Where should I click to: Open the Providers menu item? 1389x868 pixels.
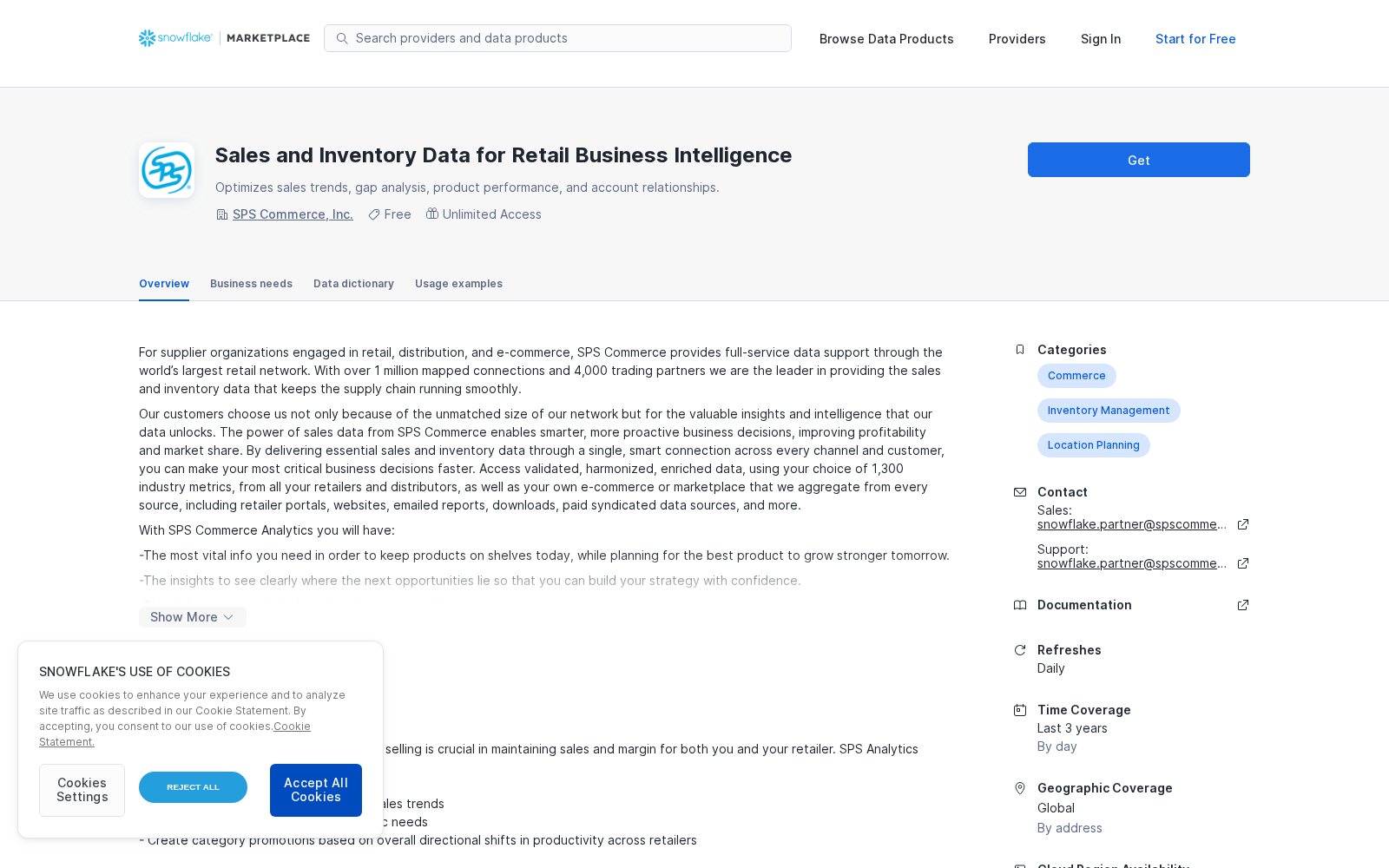[x=1017, y=39]
